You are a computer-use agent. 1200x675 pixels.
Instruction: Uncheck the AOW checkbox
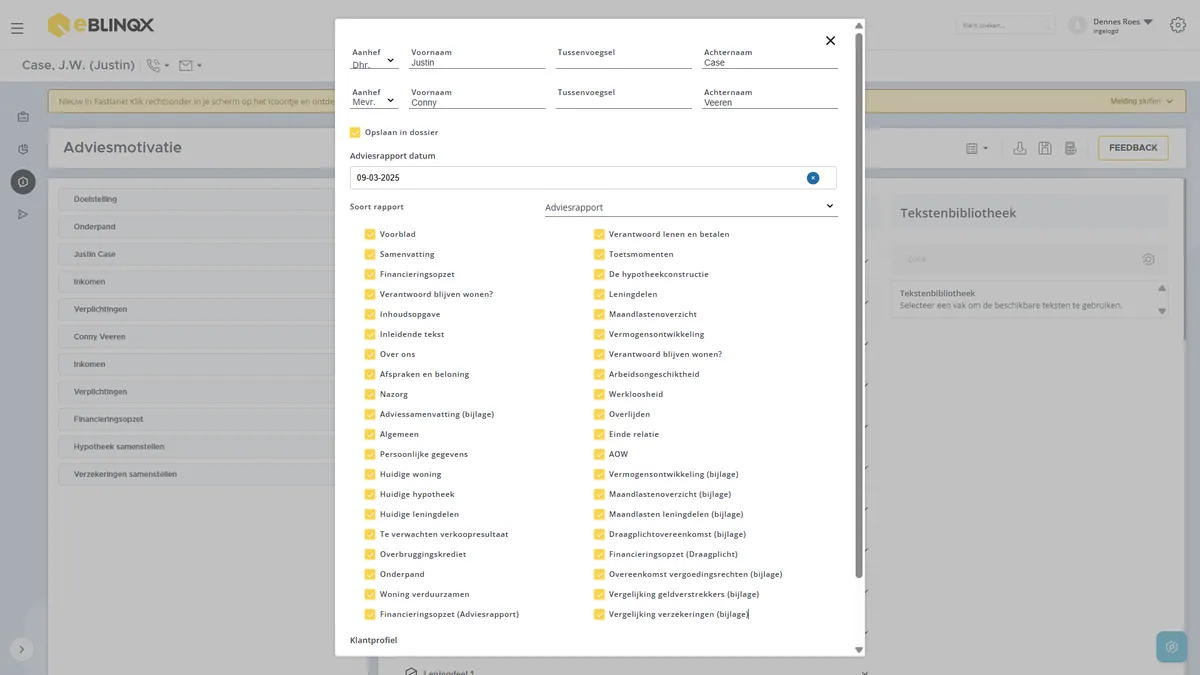pyautogui.click(x=599, y=454)
